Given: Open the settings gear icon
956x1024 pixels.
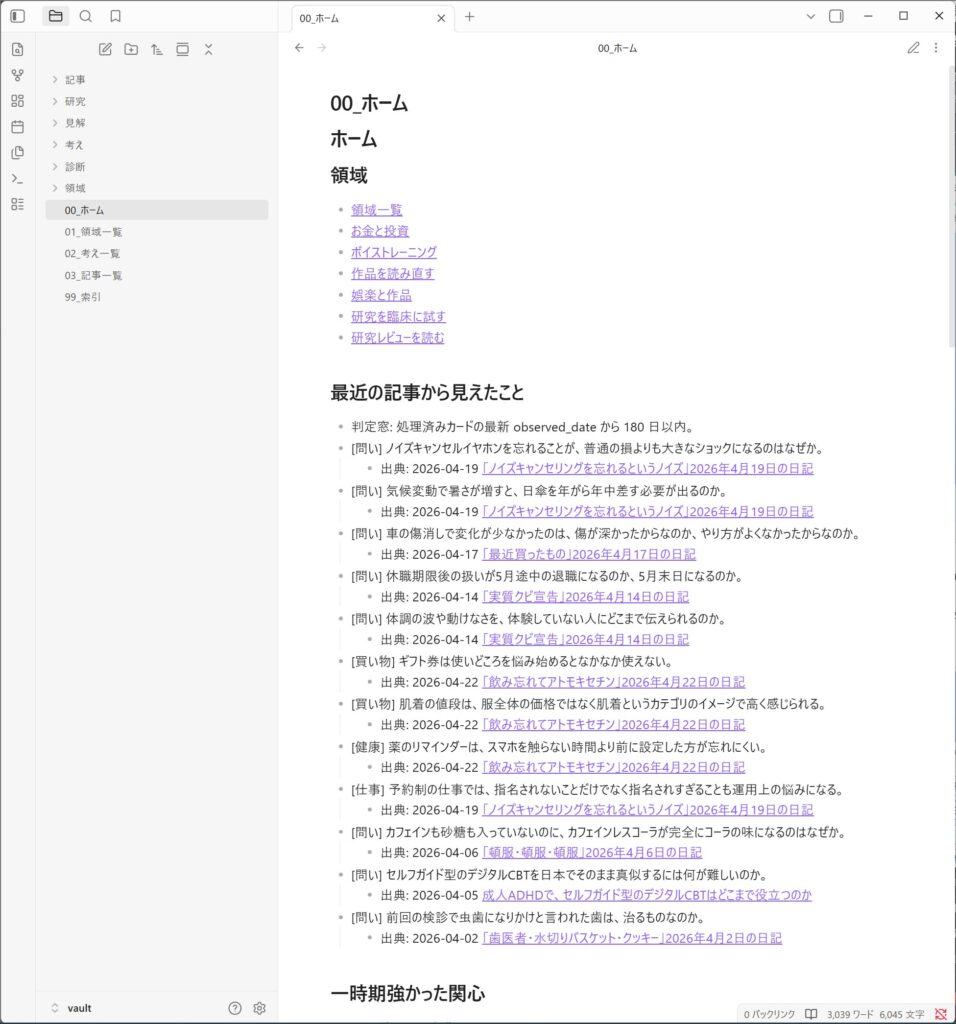Looking at the screenshot, I should pos(259,1008).
